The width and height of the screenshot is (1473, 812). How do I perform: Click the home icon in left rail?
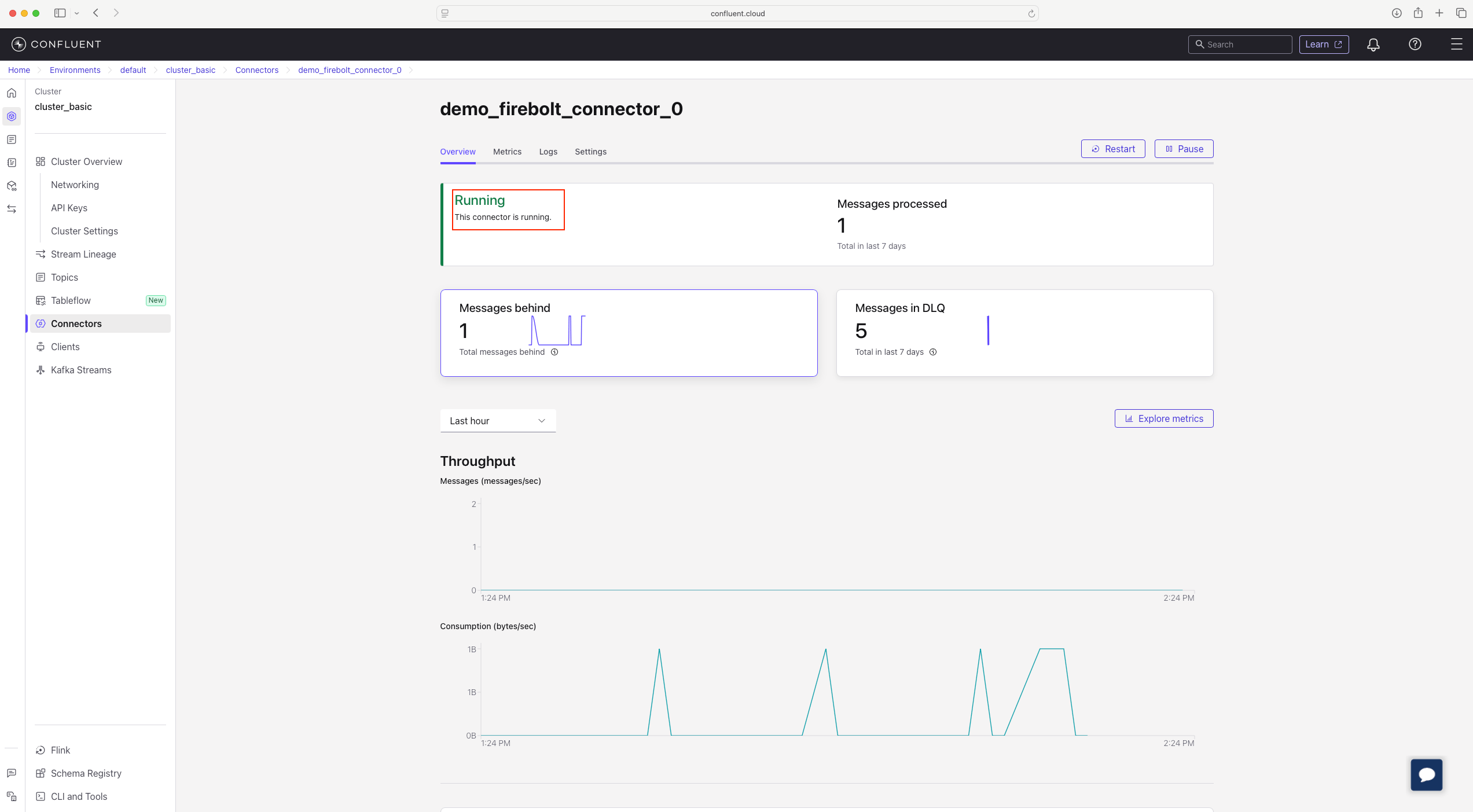[x=12, y=93]
